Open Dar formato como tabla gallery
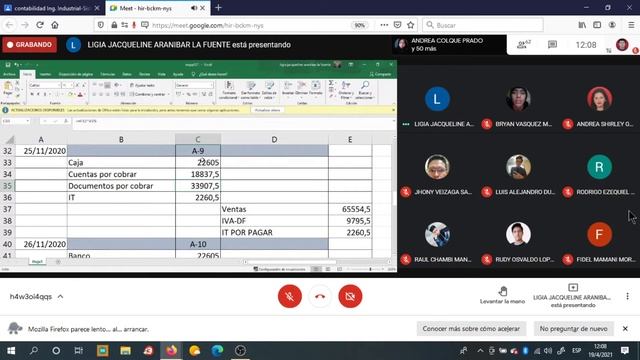The image size is (640, 360). click(250, 90)
